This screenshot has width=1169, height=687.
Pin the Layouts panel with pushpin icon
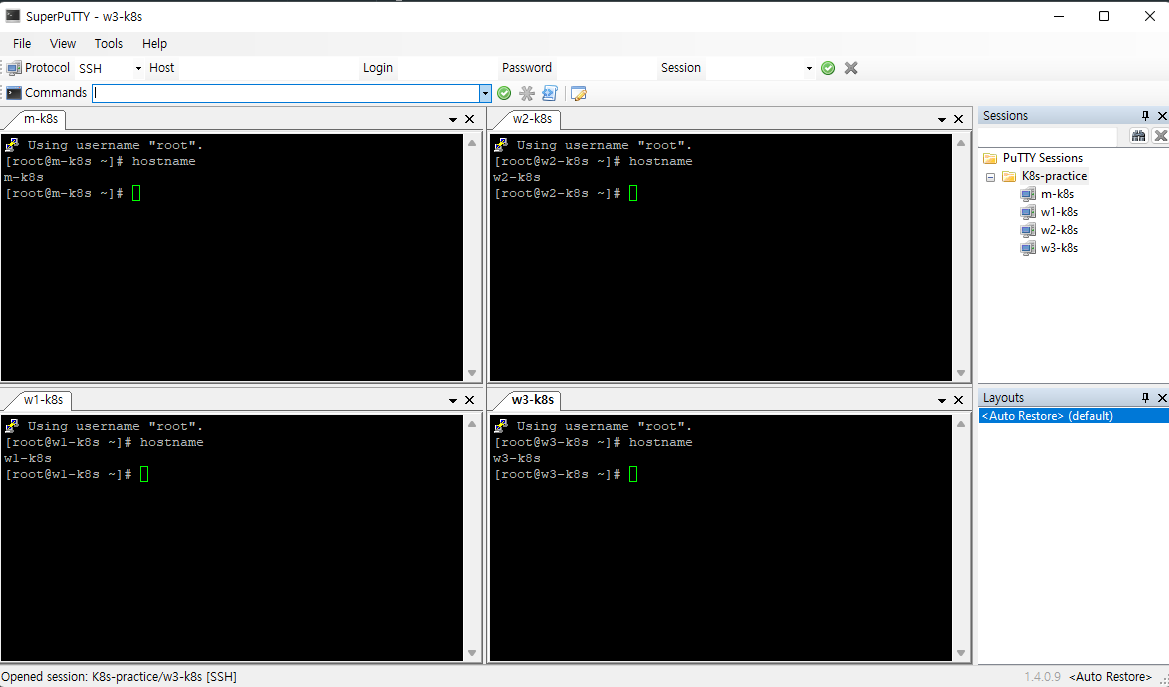(1145, 398)
